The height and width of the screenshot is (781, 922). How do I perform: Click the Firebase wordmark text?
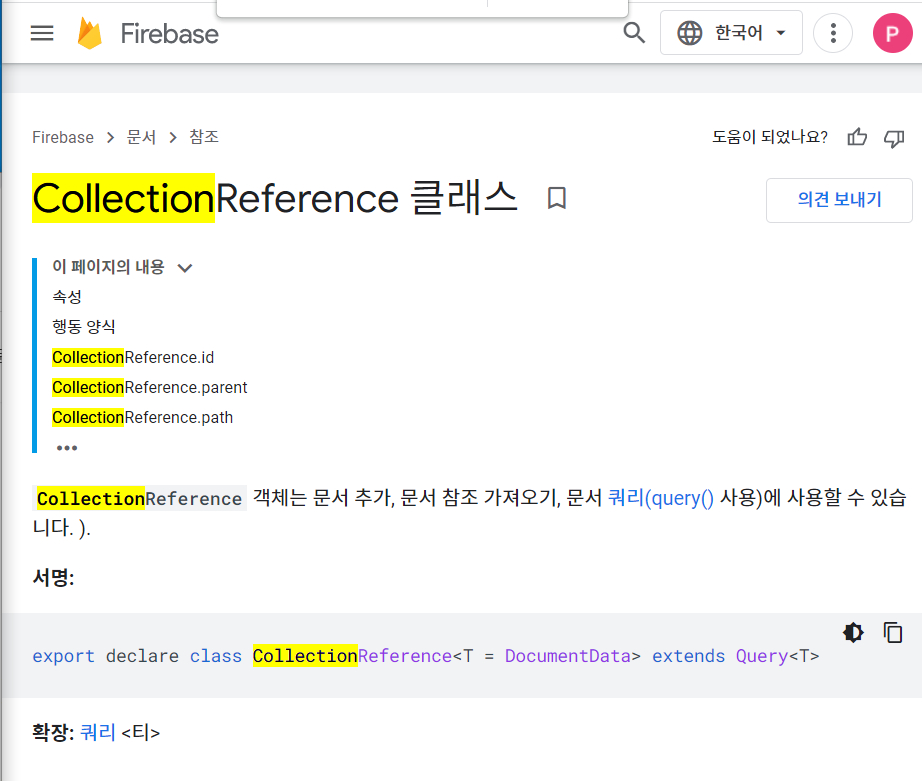tap(169, 34)
